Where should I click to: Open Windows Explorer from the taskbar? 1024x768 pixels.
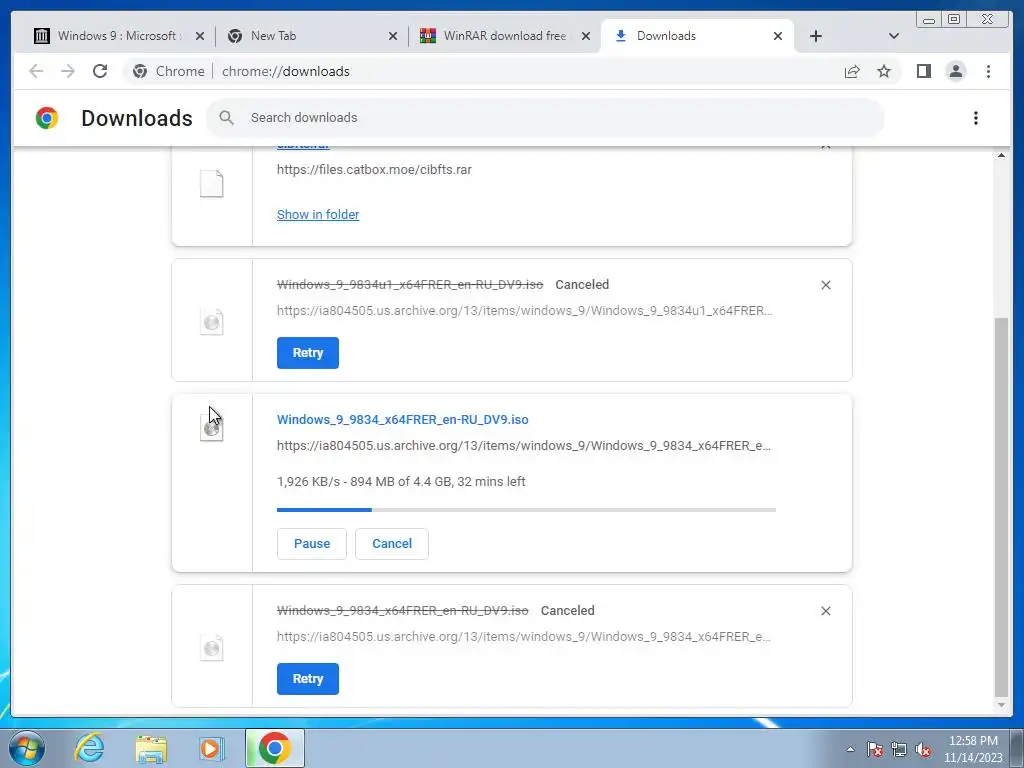point(151,748)
